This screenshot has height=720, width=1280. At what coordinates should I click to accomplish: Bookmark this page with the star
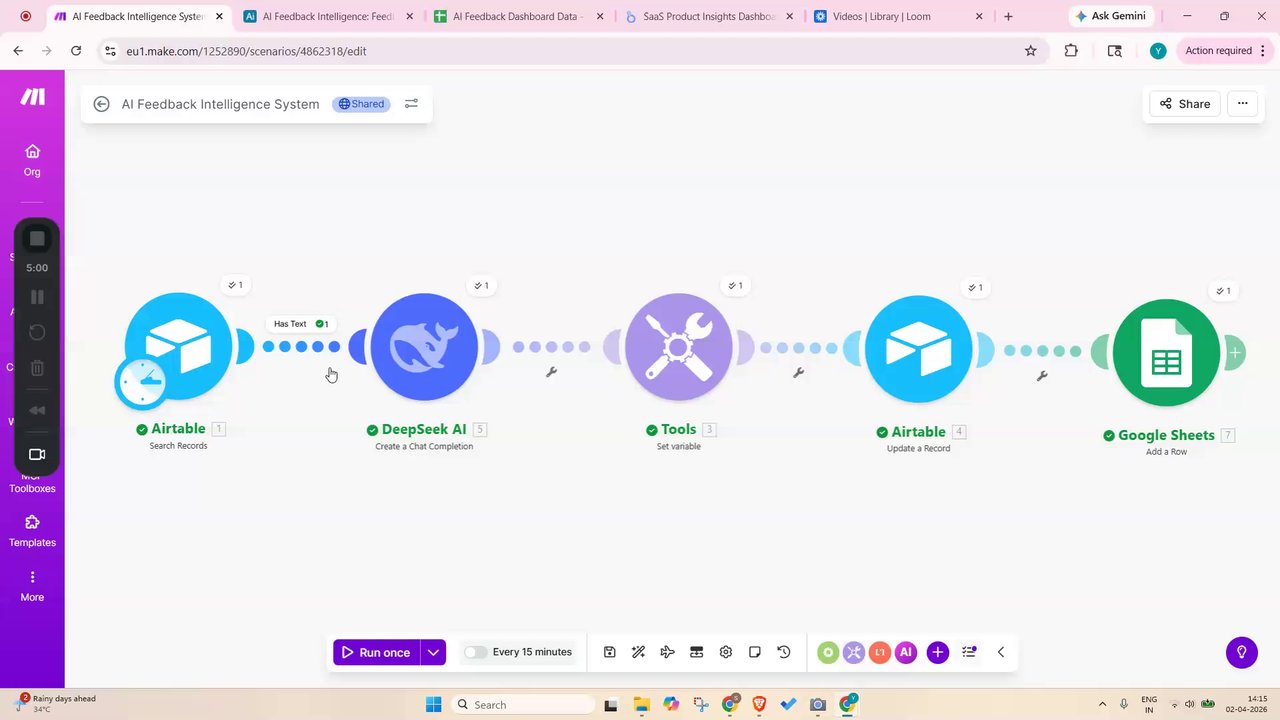[1031, 51]
